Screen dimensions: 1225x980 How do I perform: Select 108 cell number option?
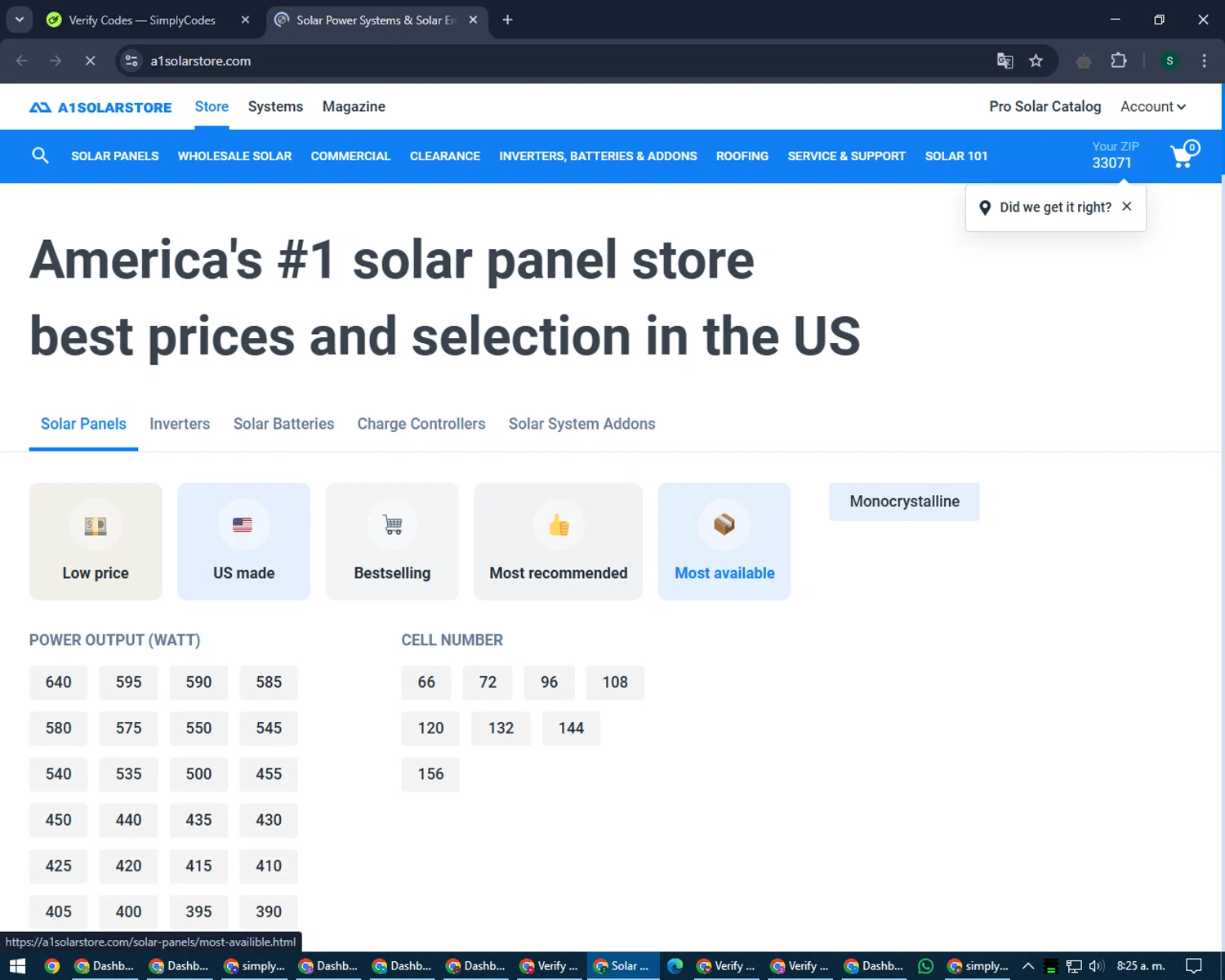(x=615, y=682)
